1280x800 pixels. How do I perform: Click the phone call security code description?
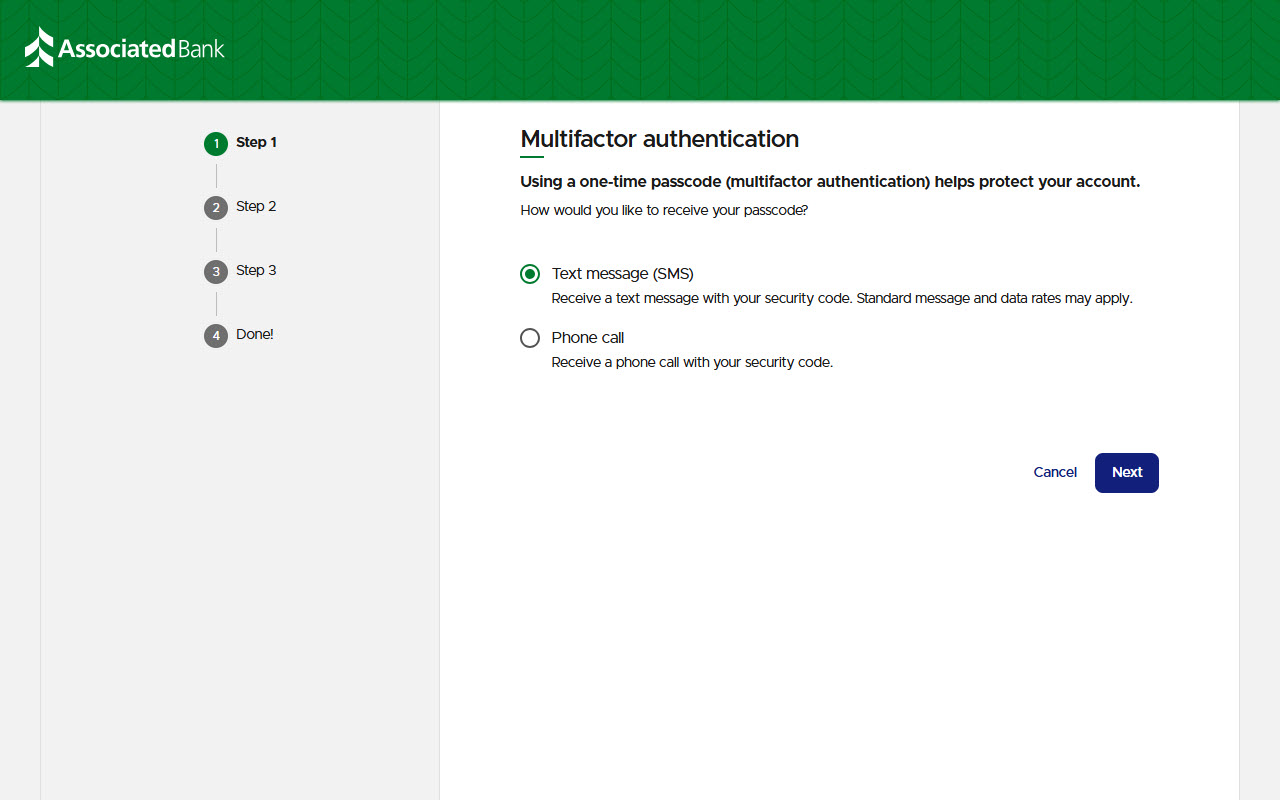692,362
